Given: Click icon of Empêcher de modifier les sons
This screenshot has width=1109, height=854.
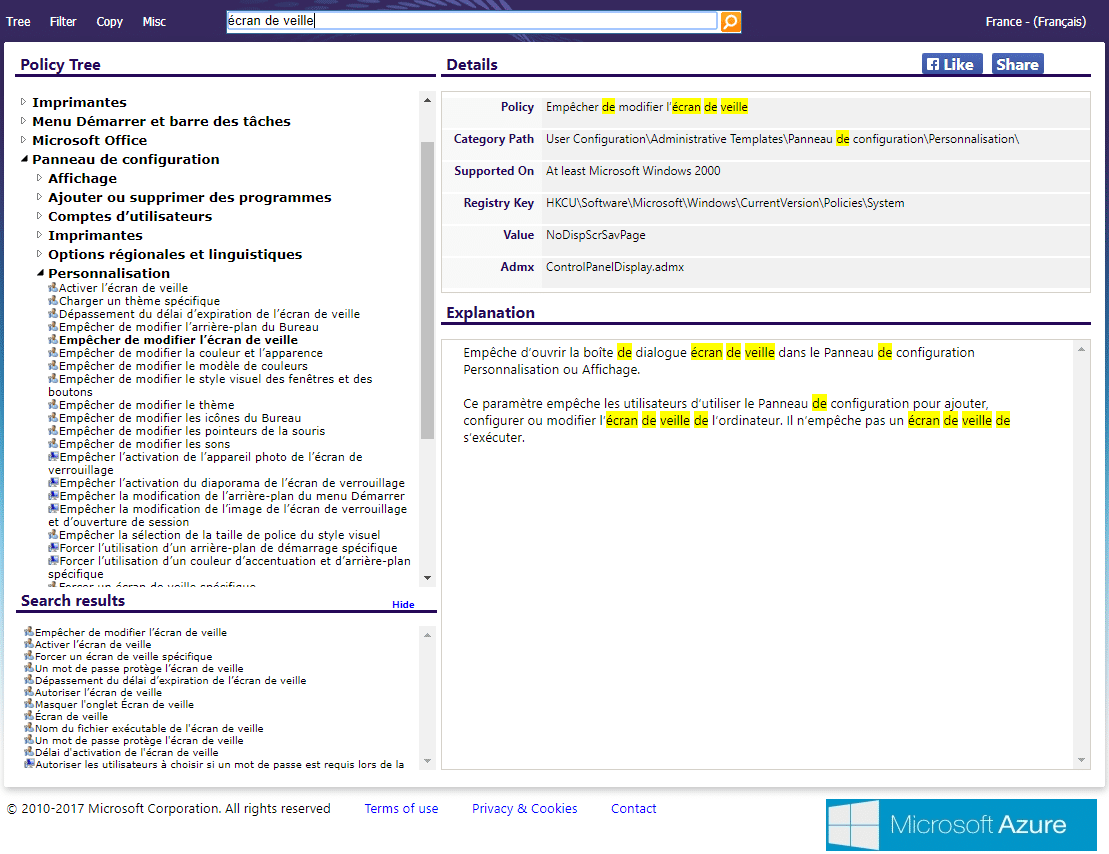Looking at the screenshot, I should (53, 444).
